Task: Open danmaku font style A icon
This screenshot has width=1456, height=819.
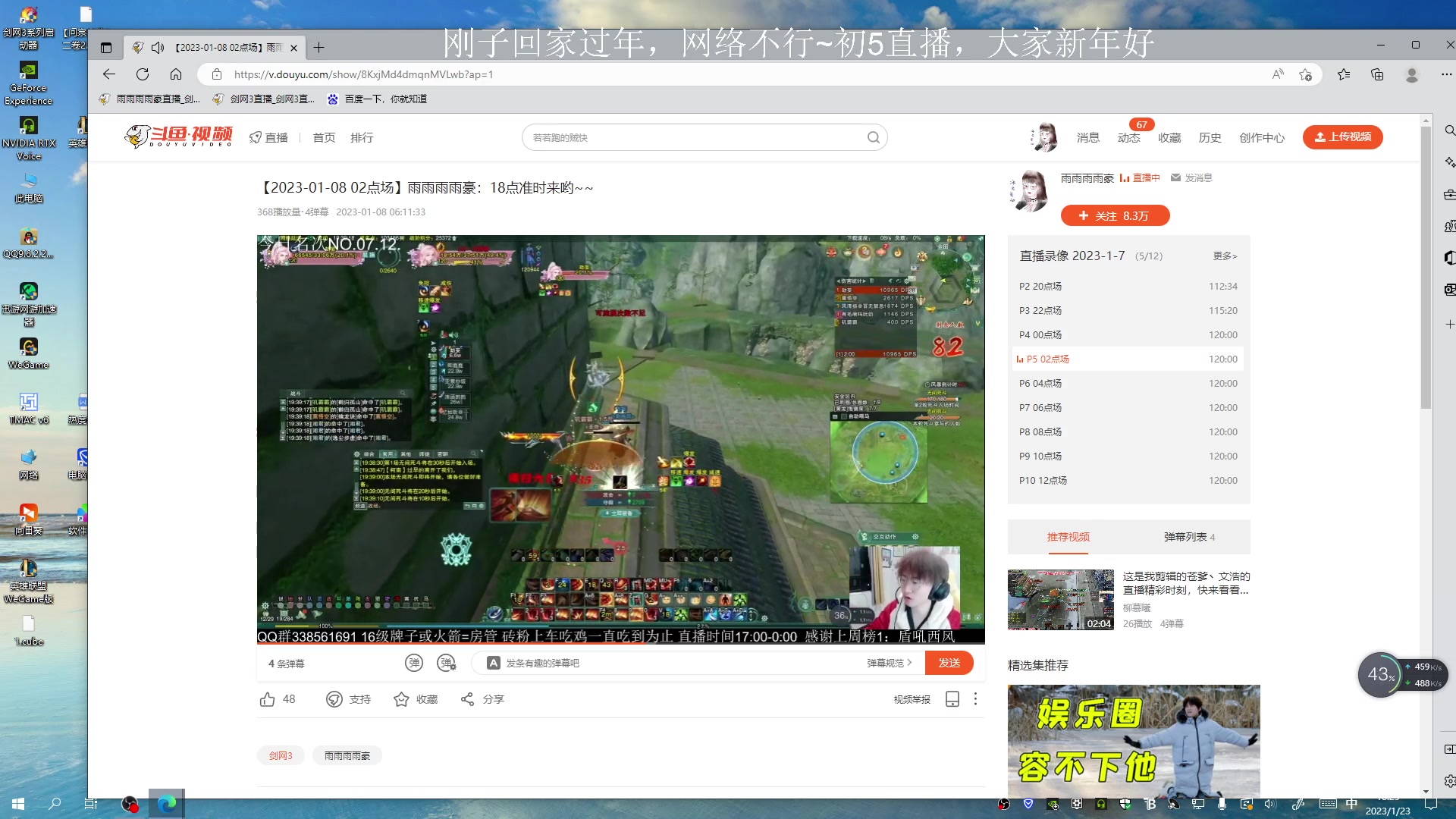Action: pyautogui.click(x=494, y=663)
